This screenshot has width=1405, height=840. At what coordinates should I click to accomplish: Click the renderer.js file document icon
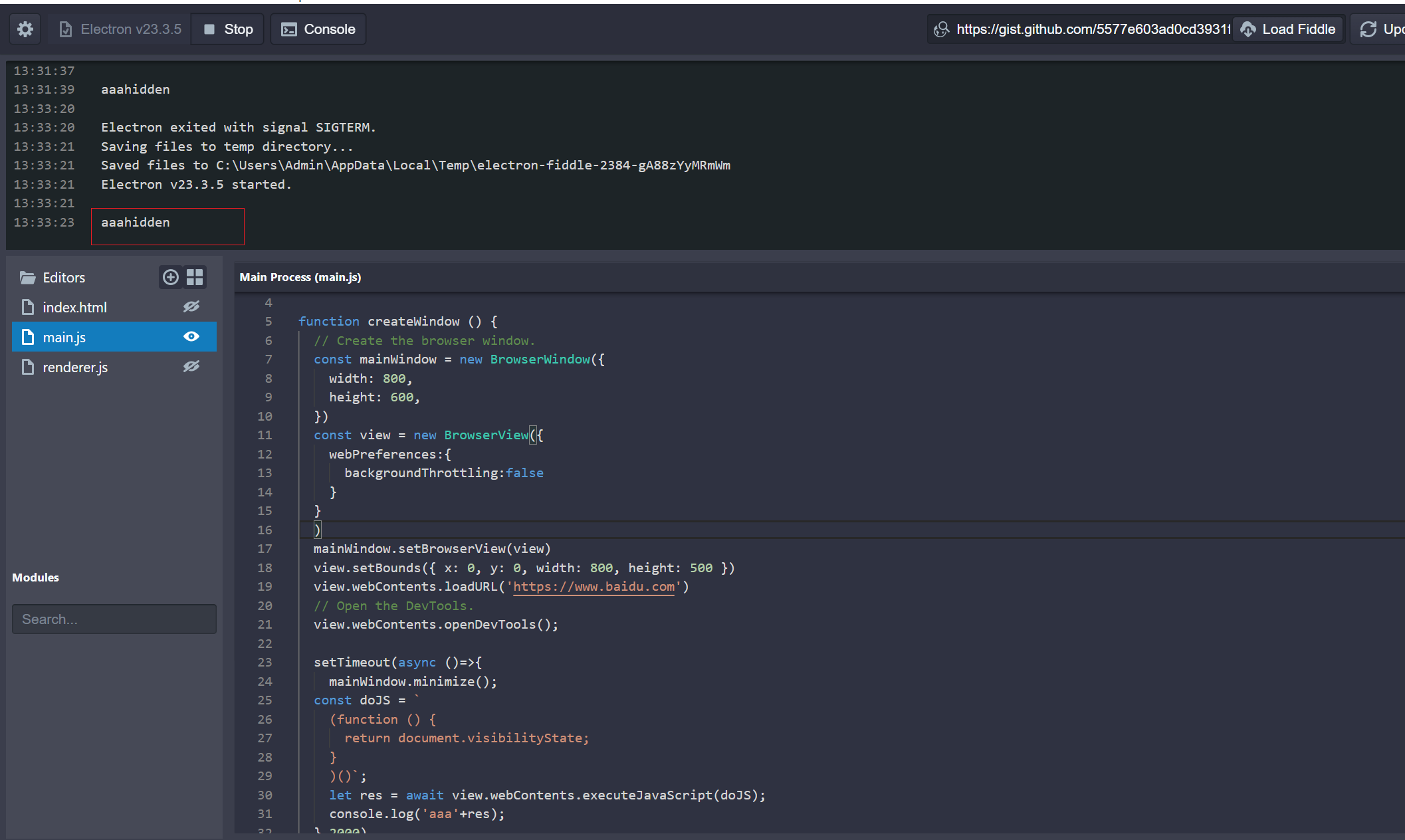tap(27, 367)
